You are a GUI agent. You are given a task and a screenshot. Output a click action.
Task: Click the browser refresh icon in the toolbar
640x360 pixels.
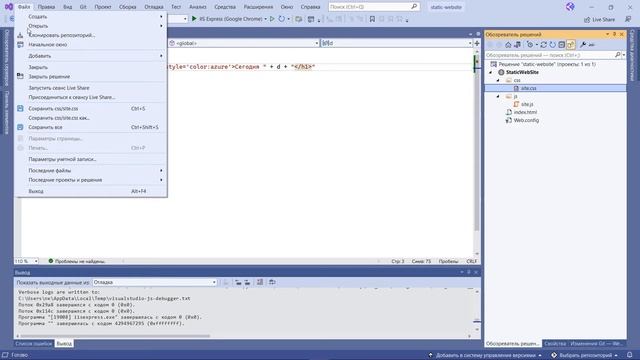[282, 19]
